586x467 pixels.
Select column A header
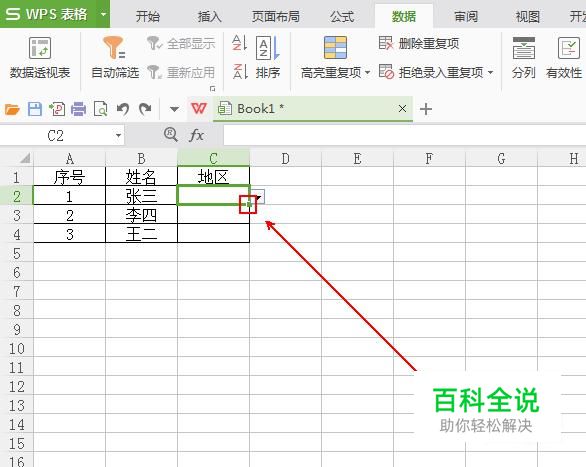click(x=70, y=159)
